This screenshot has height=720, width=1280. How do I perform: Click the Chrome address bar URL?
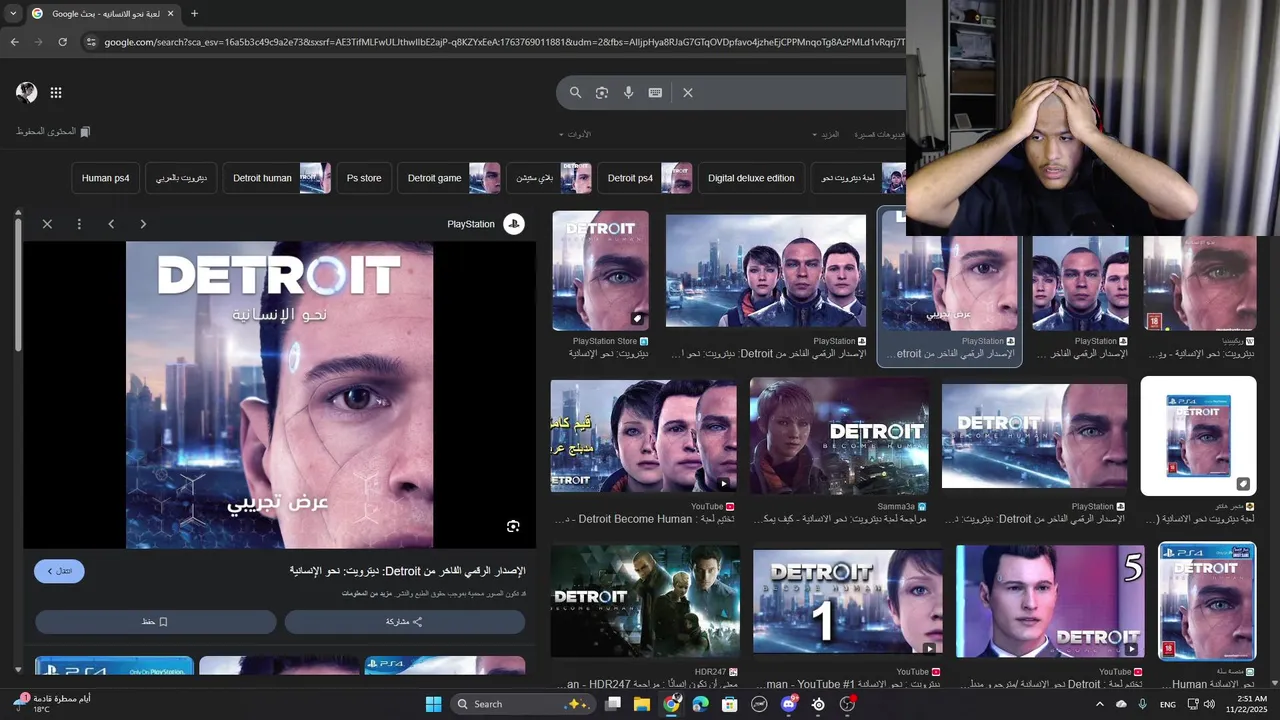pyautogui.click(x=504, y=42)
